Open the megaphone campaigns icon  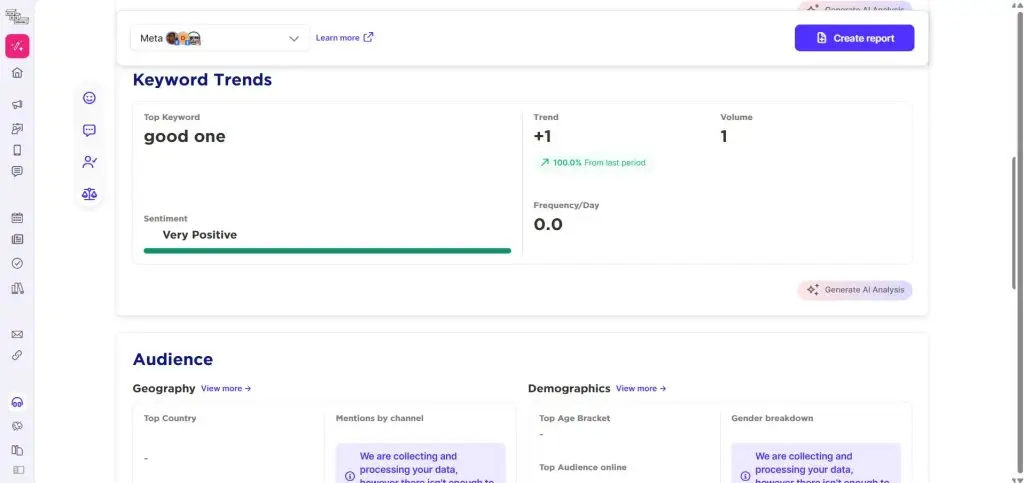(18, 104)
